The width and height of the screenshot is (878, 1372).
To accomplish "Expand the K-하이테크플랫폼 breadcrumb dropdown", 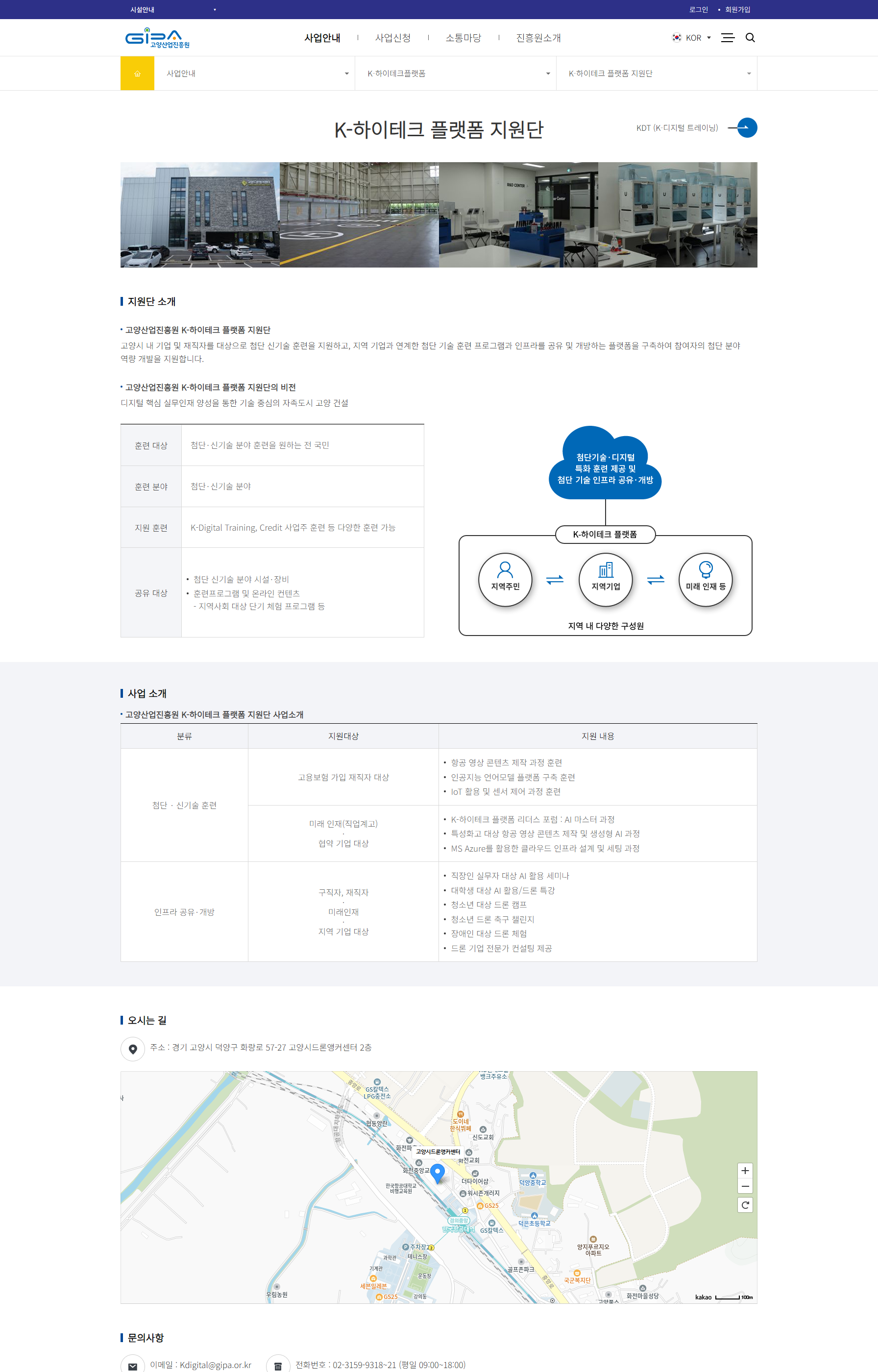I will pyautogui.click(x=456, y=73).
